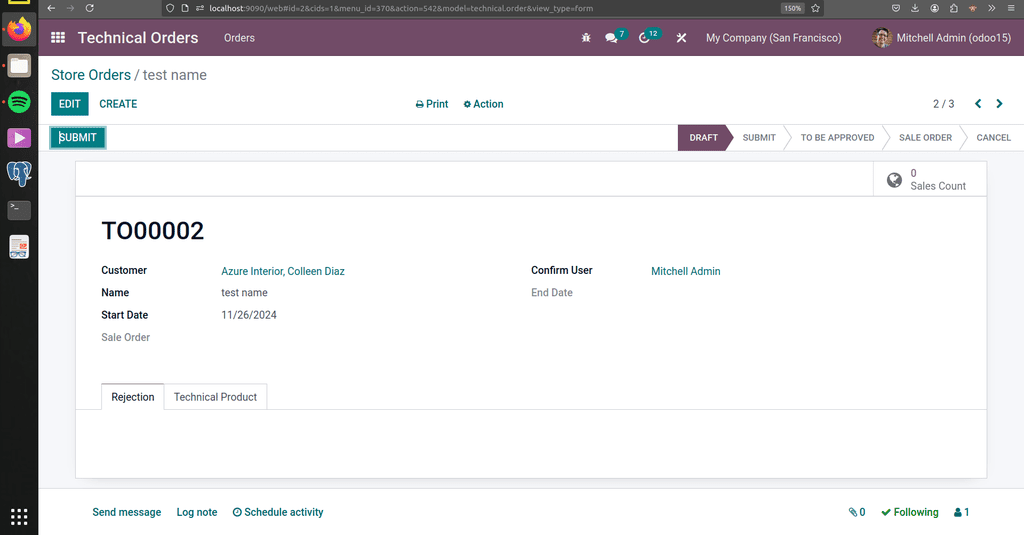Click the 150% zoom indicator
This screenshot has height=535, width=1024.
[792, 8]
